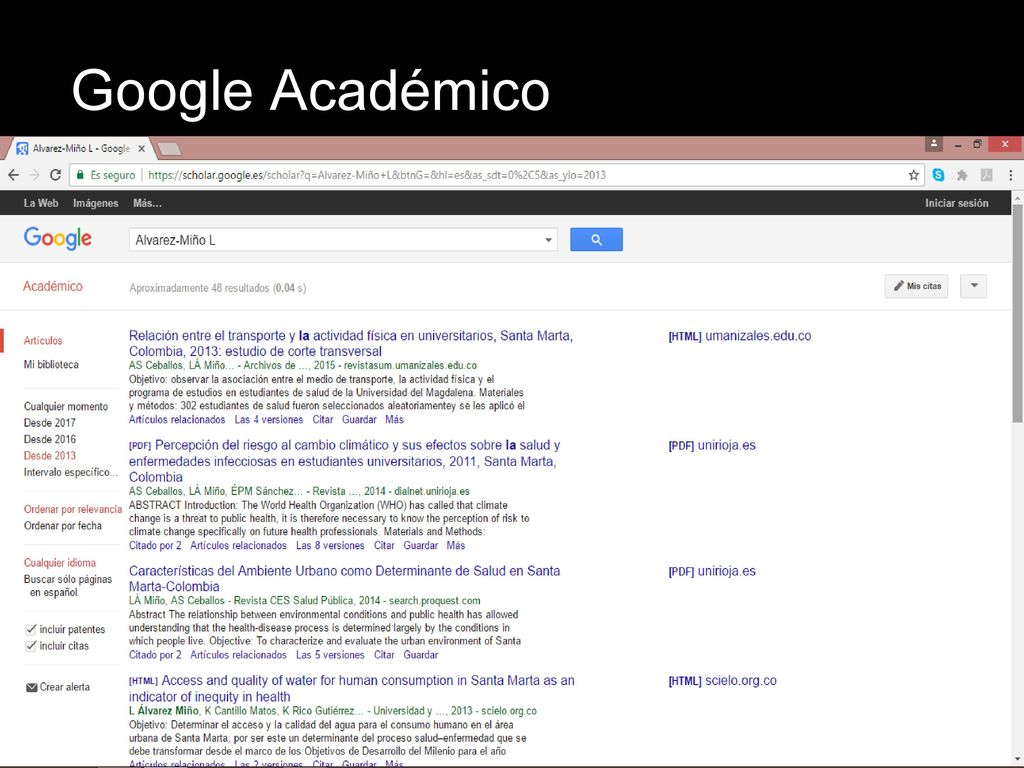Click the blue magnifier search button
This screenshot has width=1024, height=768.
596,240
